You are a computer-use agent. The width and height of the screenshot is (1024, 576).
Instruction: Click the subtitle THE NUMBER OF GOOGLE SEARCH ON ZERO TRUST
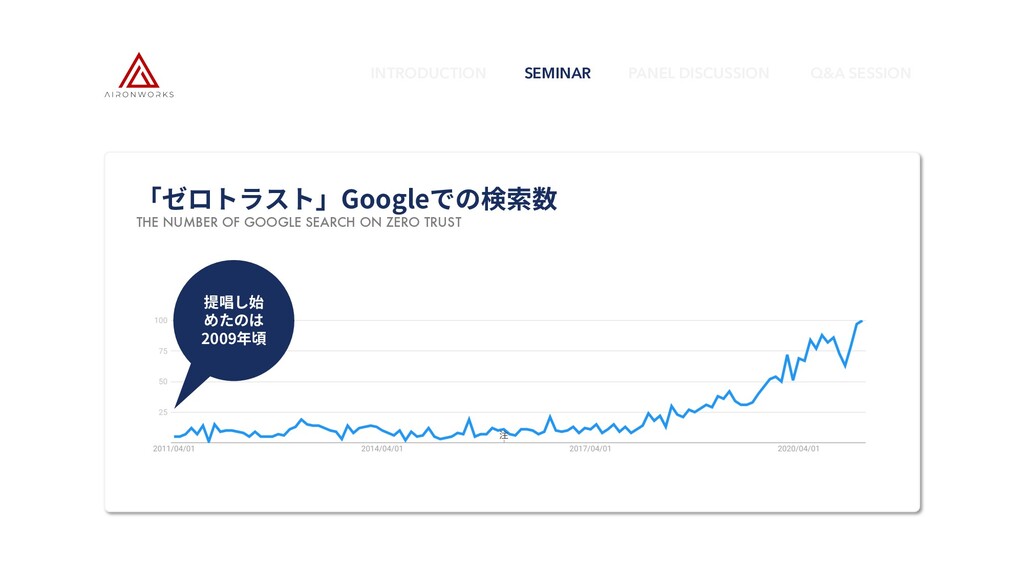tap(299, 222)
